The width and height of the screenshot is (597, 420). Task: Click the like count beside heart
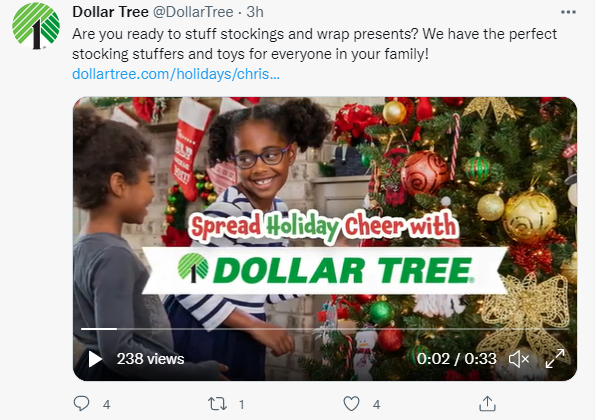(x=377, y=404)
